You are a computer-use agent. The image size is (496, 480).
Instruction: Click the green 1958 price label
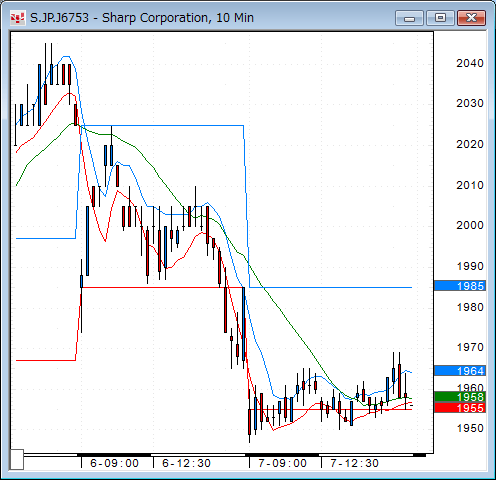(x=460, y=397)
